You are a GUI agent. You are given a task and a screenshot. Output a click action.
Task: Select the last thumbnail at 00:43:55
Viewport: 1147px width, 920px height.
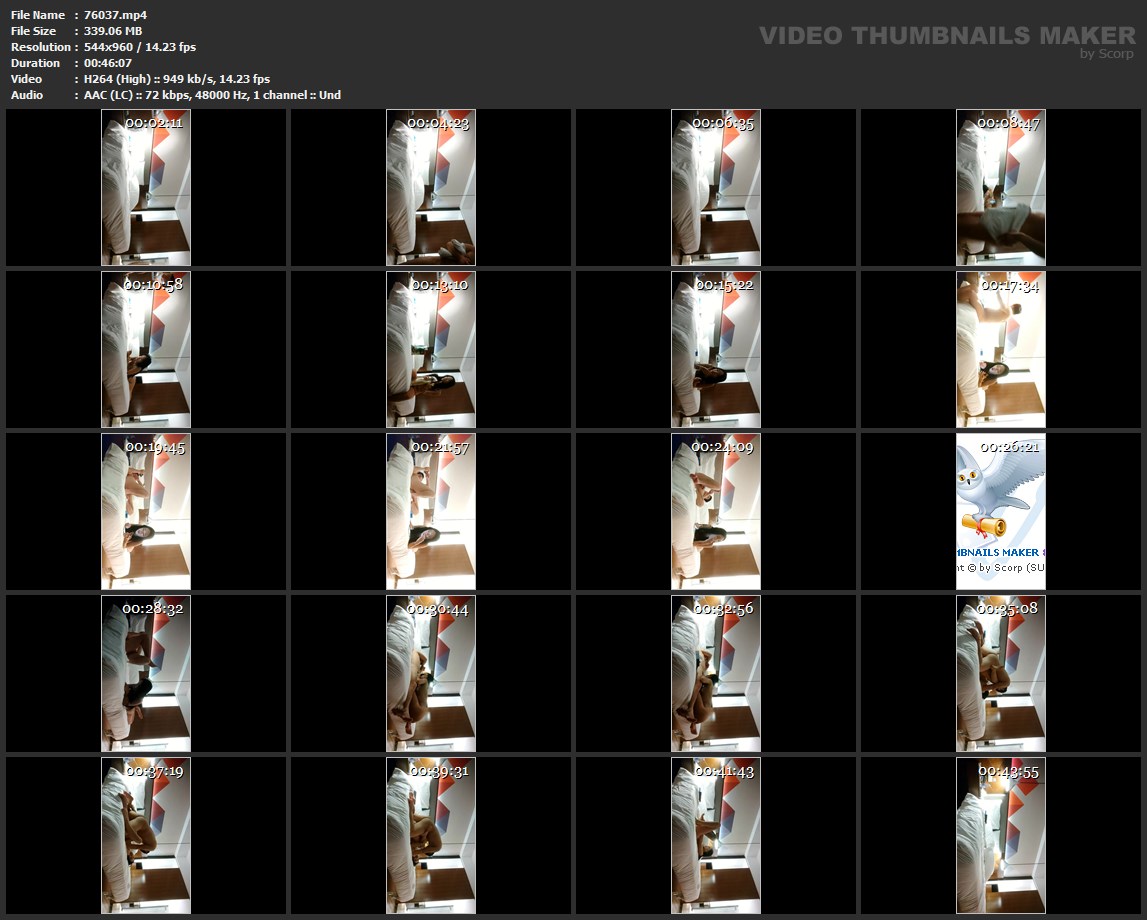[x=1001, y=835]
